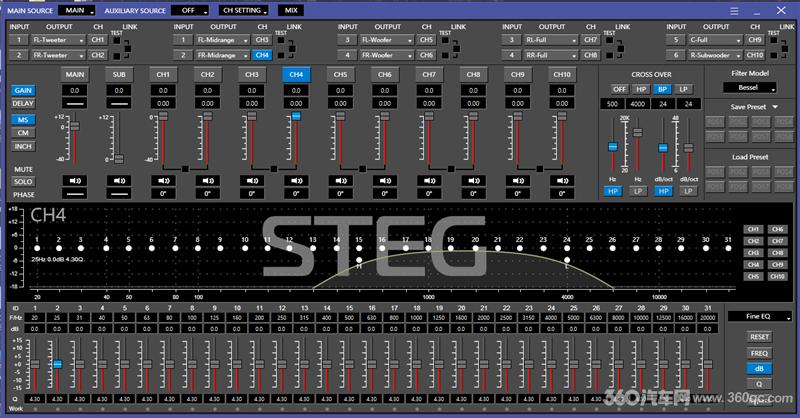Reset the EQ with RESET button
Viewport: 800px width, 418px height.
pyautogui.click(x=759, y=337)
